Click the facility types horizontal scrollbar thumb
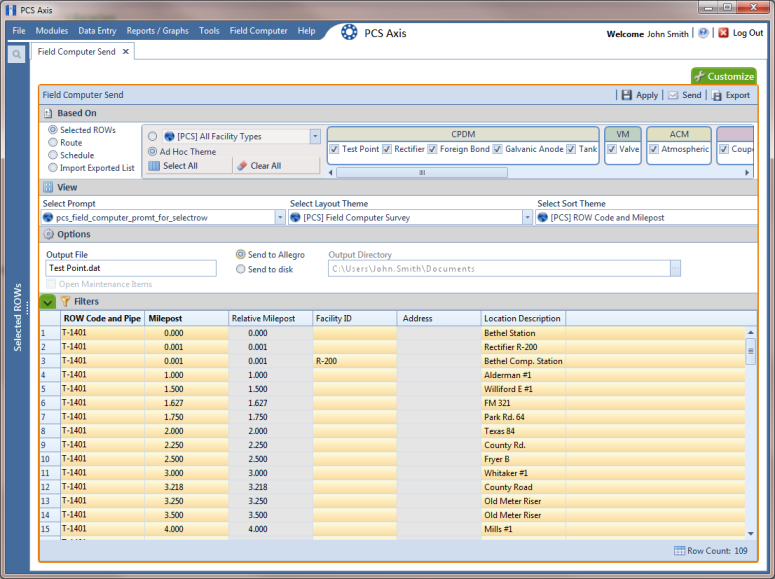Image resolution: width=775 pixels, height=579 pixels. point(422,173)
